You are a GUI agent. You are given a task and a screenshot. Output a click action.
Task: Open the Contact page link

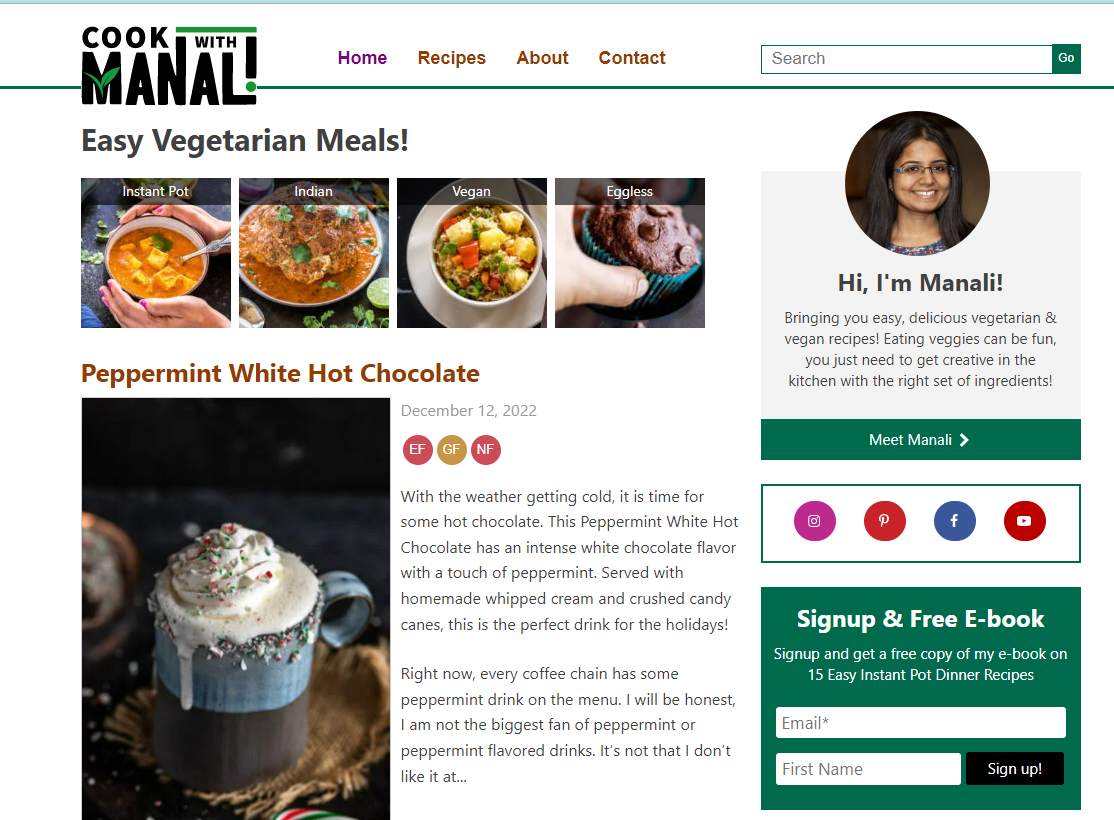(632, 58)
